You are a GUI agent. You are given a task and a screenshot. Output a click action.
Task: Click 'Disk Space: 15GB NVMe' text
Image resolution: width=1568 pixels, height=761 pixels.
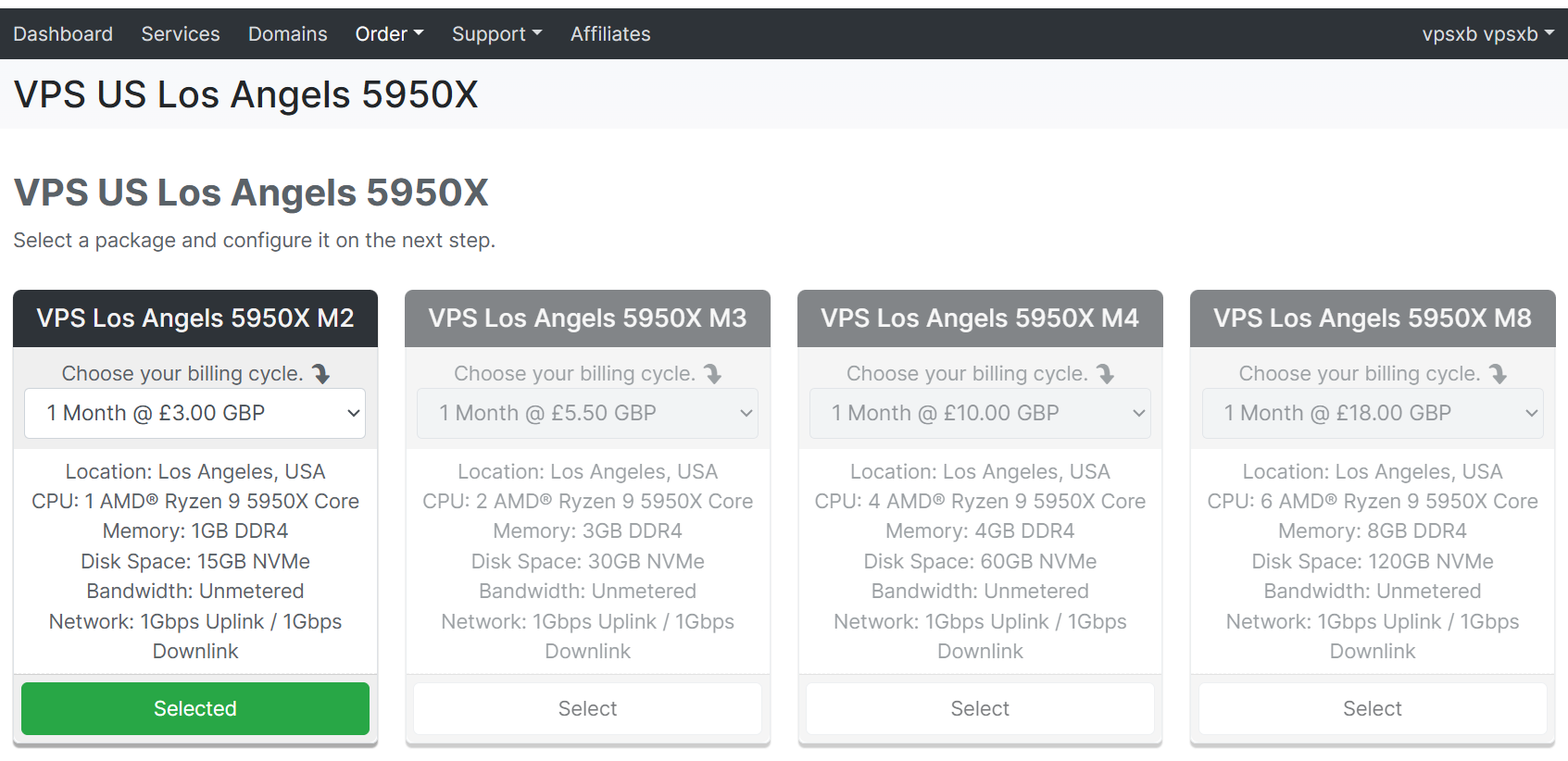point(195,561)
